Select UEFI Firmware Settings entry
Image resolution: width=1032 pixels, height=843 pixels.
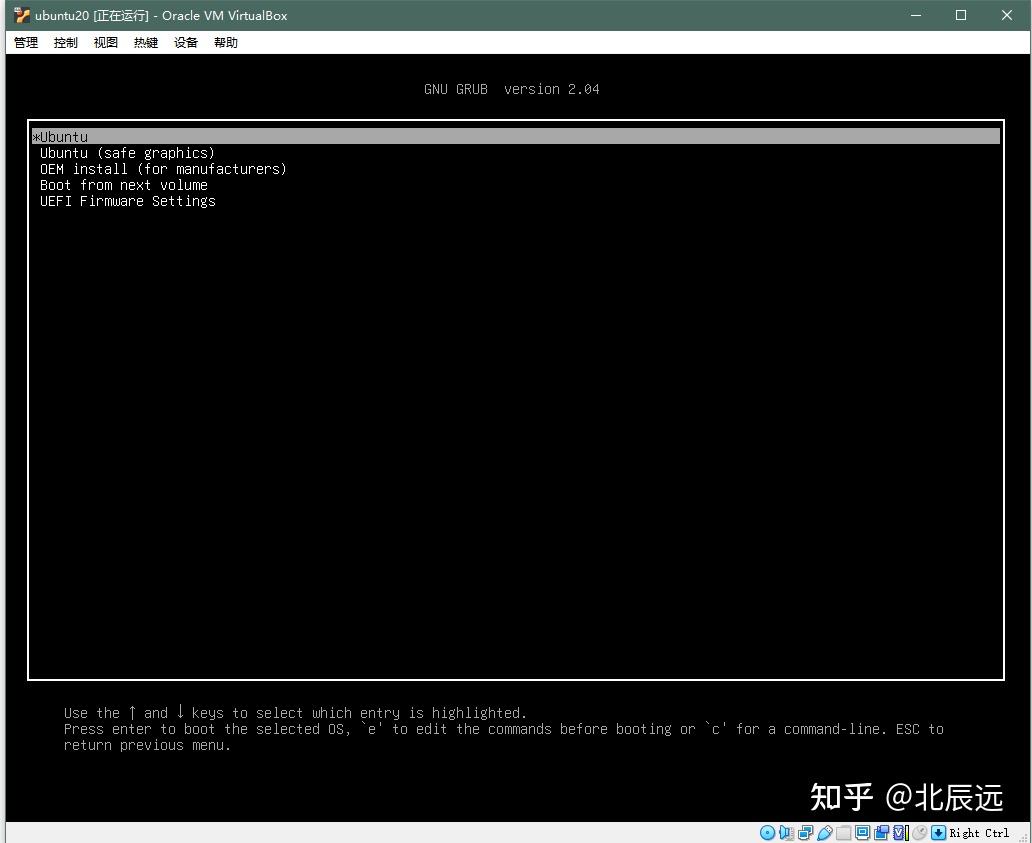128,201
